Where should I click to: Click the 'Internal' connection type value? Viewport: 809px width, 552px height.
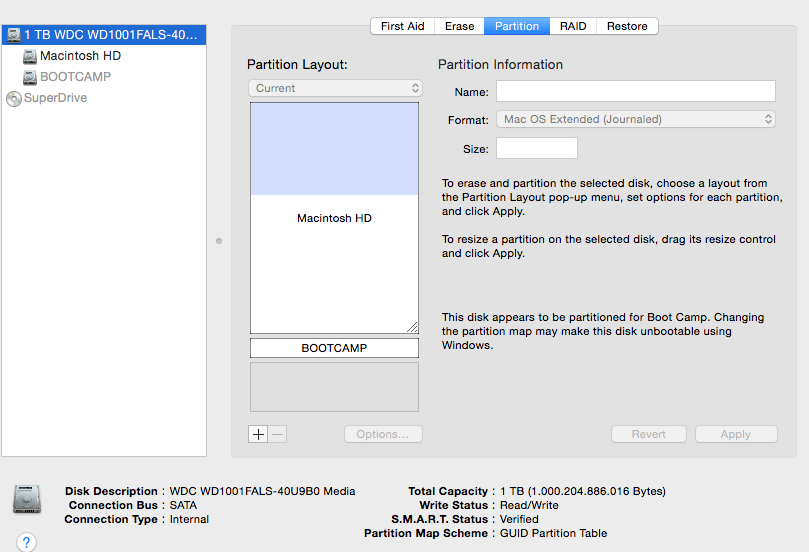189,519
